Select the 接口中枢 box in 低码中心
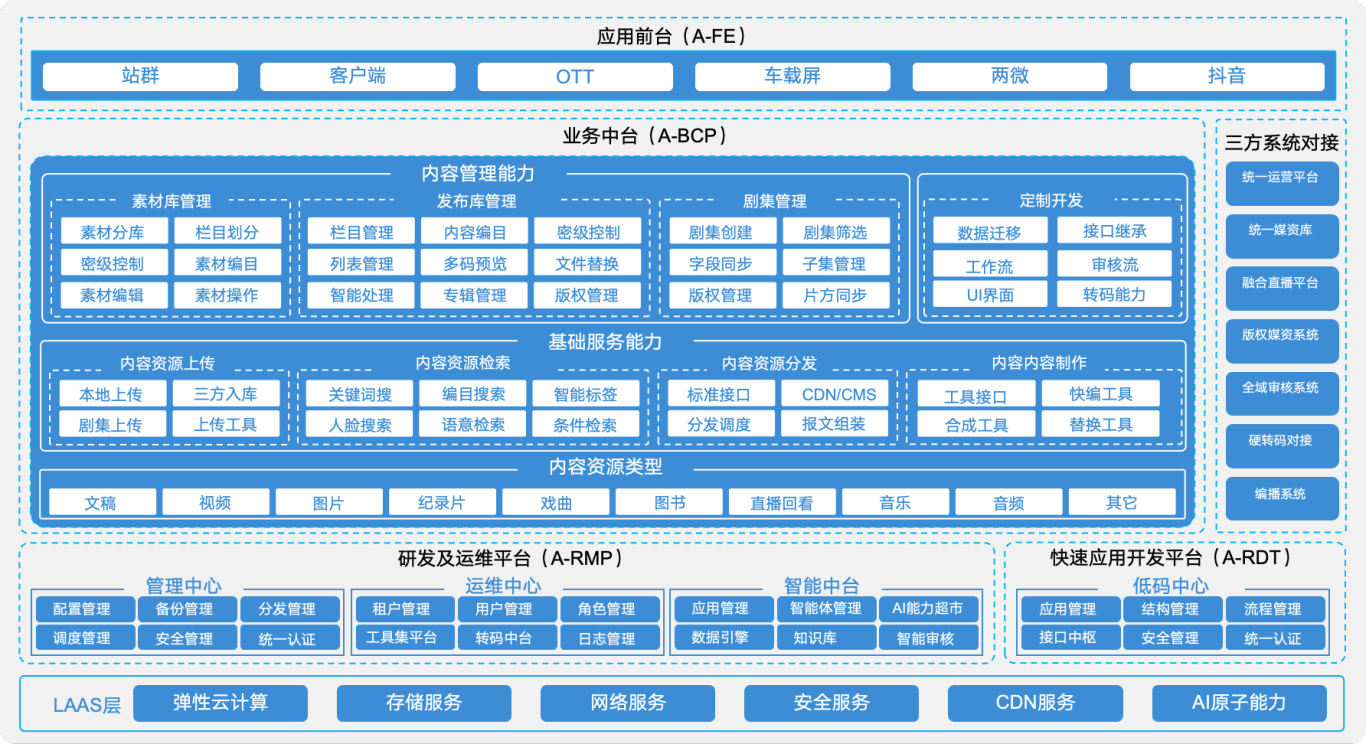This screenshot has height=744, width=1366. point(1067,638)
